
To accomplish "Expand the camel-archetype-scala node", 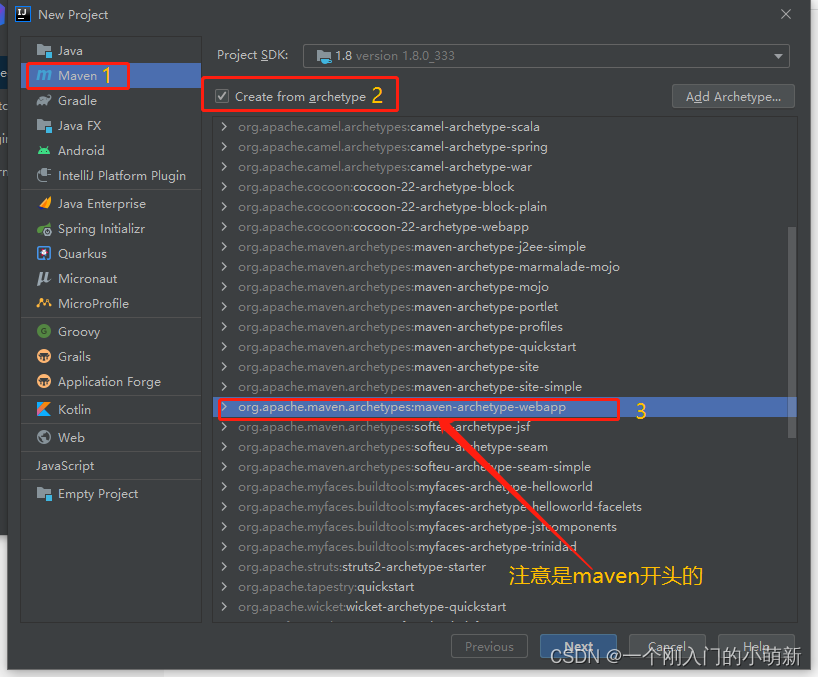I will [224, 127].
